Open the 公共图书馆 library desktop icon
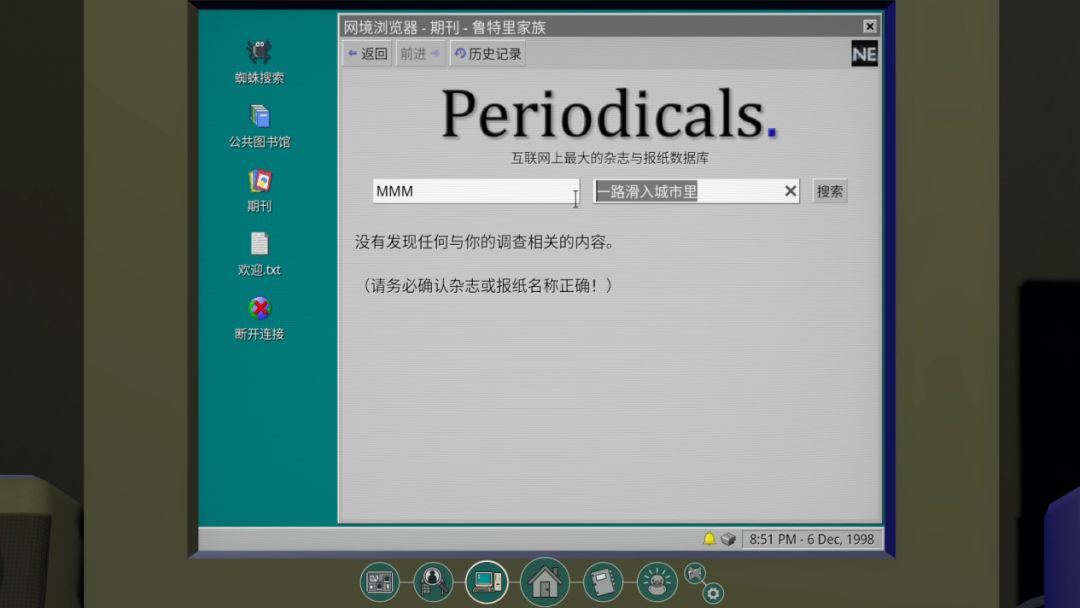 (x=259, y=127)
